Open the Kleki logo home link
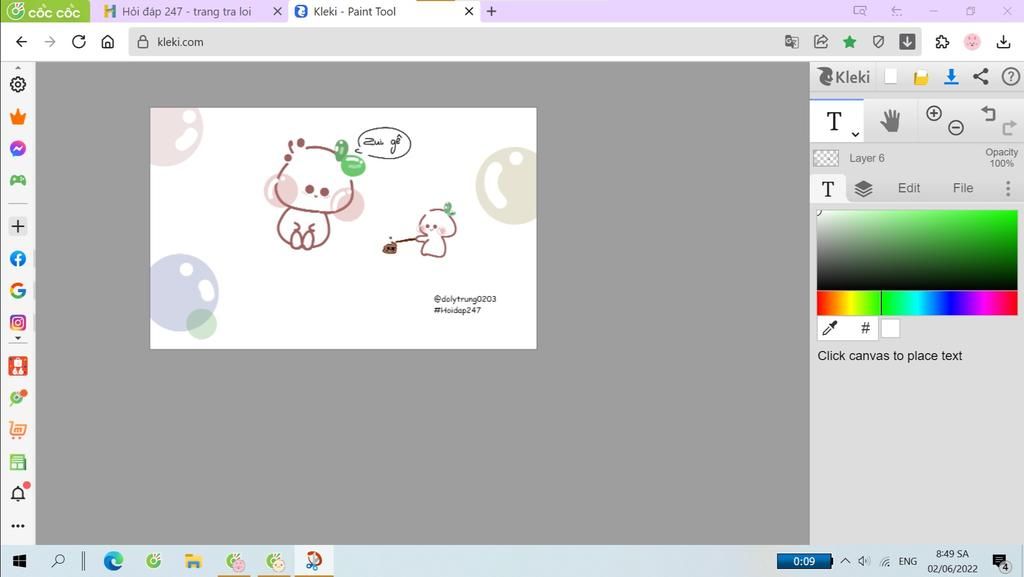The image size is (1024, 577). tap(844, 77)
